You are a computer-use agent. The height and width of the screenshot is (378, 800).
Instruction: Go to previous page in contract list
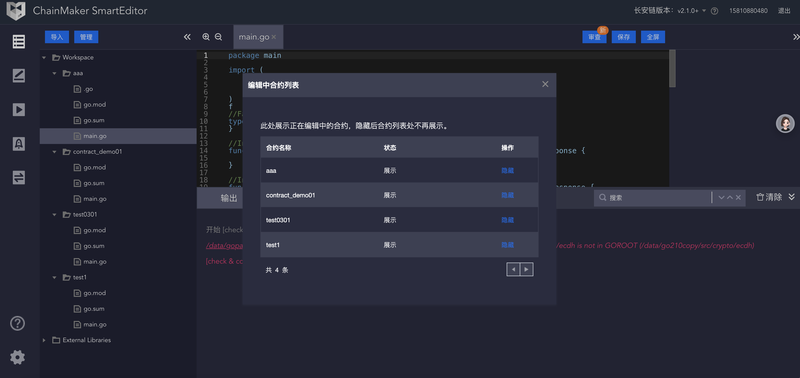click(x=513, y=269)
